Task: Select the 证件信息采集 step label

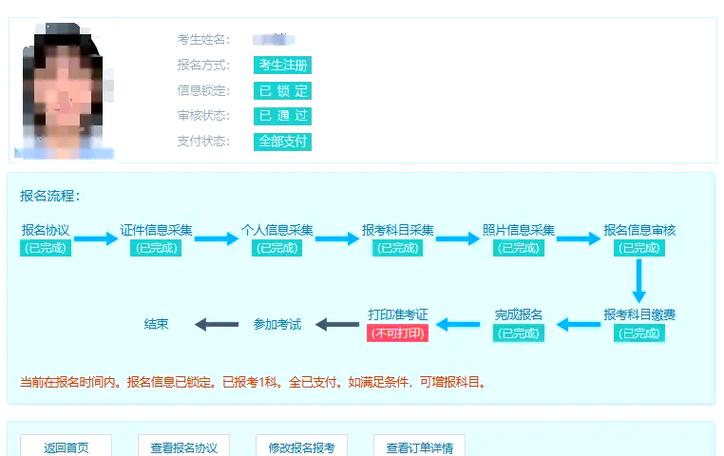Action: coord(156,230)
